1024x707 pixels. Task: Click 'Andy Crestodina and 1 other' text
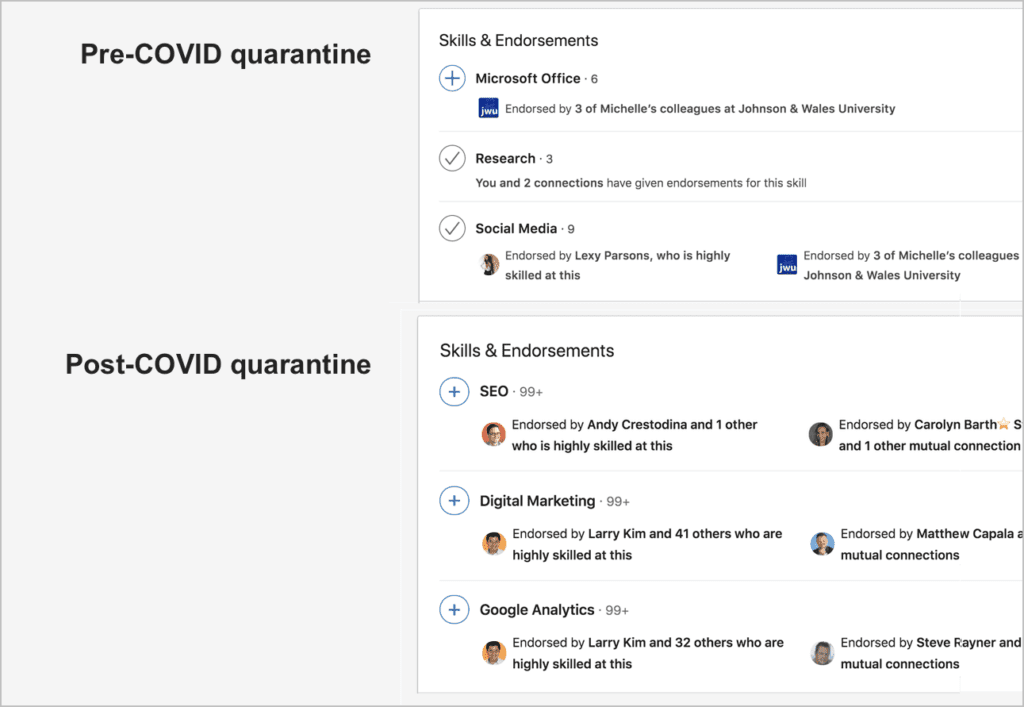tap(672, 424)
